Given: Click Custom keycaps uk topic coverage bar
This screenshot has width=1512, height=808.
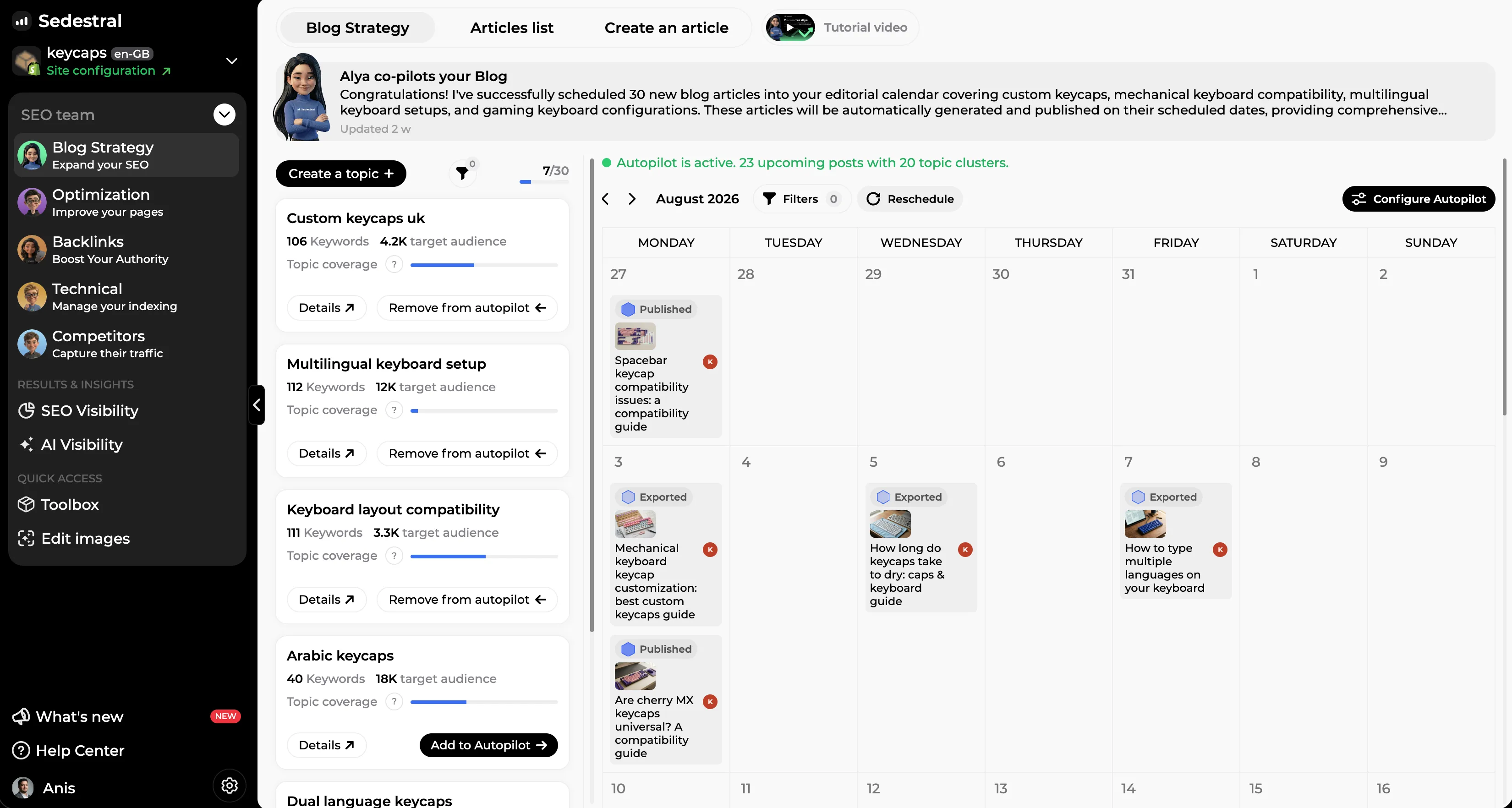Looking at the screenshot, I should (484, 265).
